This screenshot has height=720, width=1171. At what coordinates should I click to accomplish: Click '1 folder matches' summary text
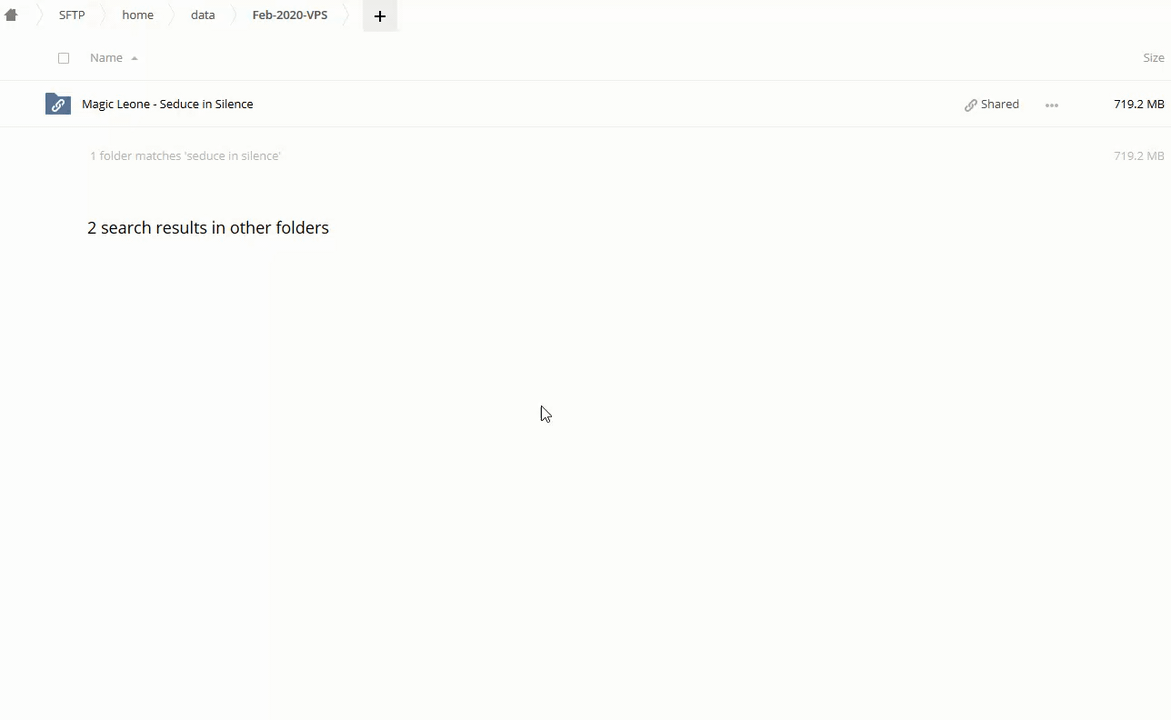pos(185,156)
